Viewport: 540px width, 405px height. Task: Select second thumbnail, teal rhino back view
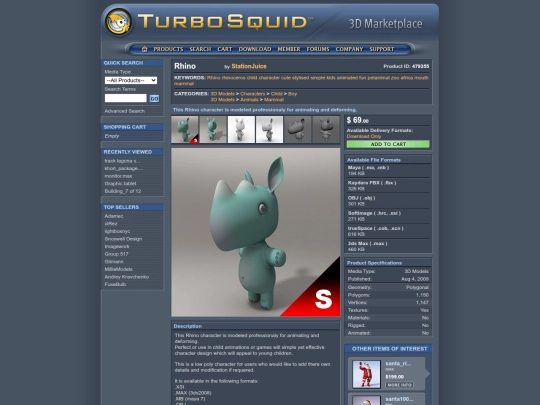tap(213, 129)
